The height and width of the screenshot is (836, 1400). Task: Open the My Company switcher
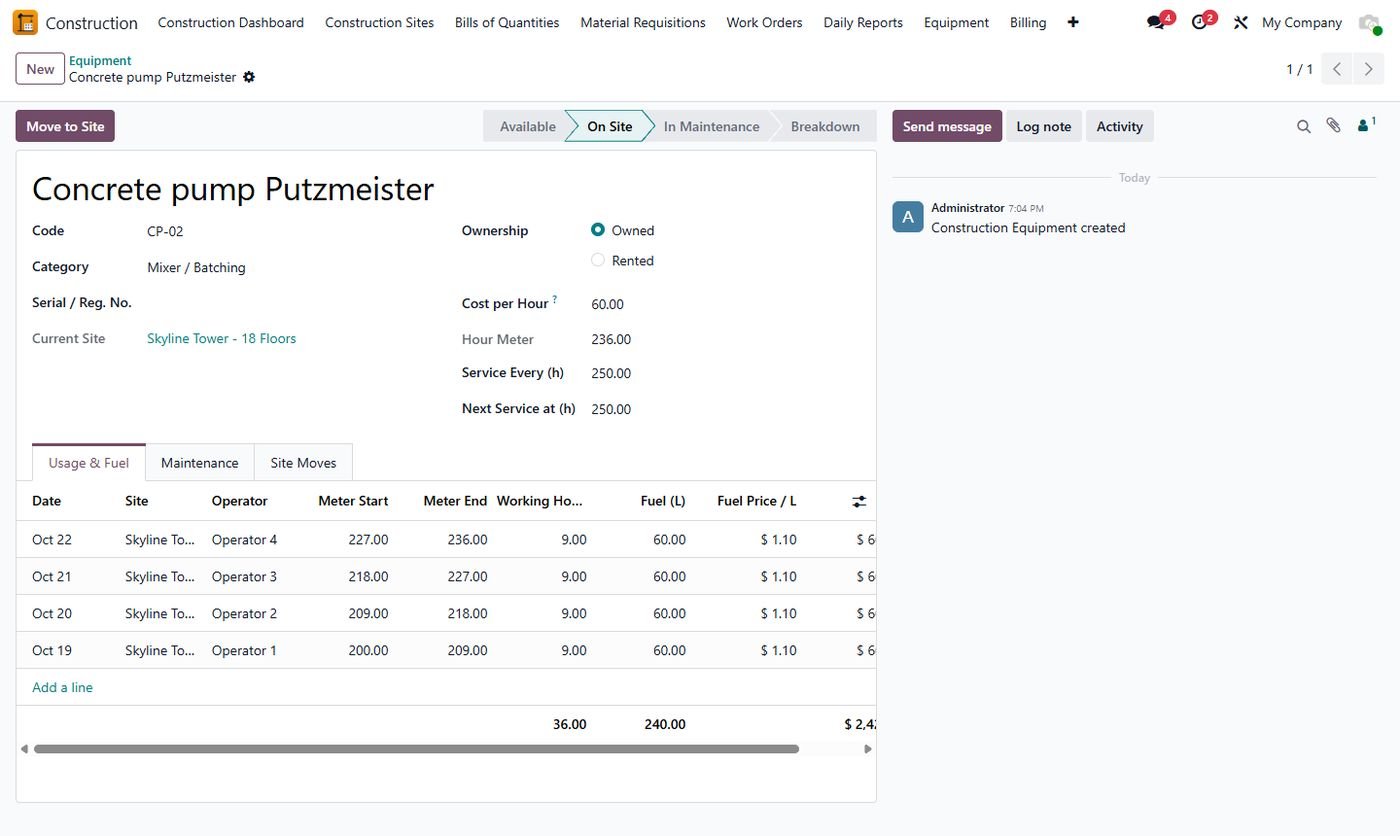(x=1302, y=22)
